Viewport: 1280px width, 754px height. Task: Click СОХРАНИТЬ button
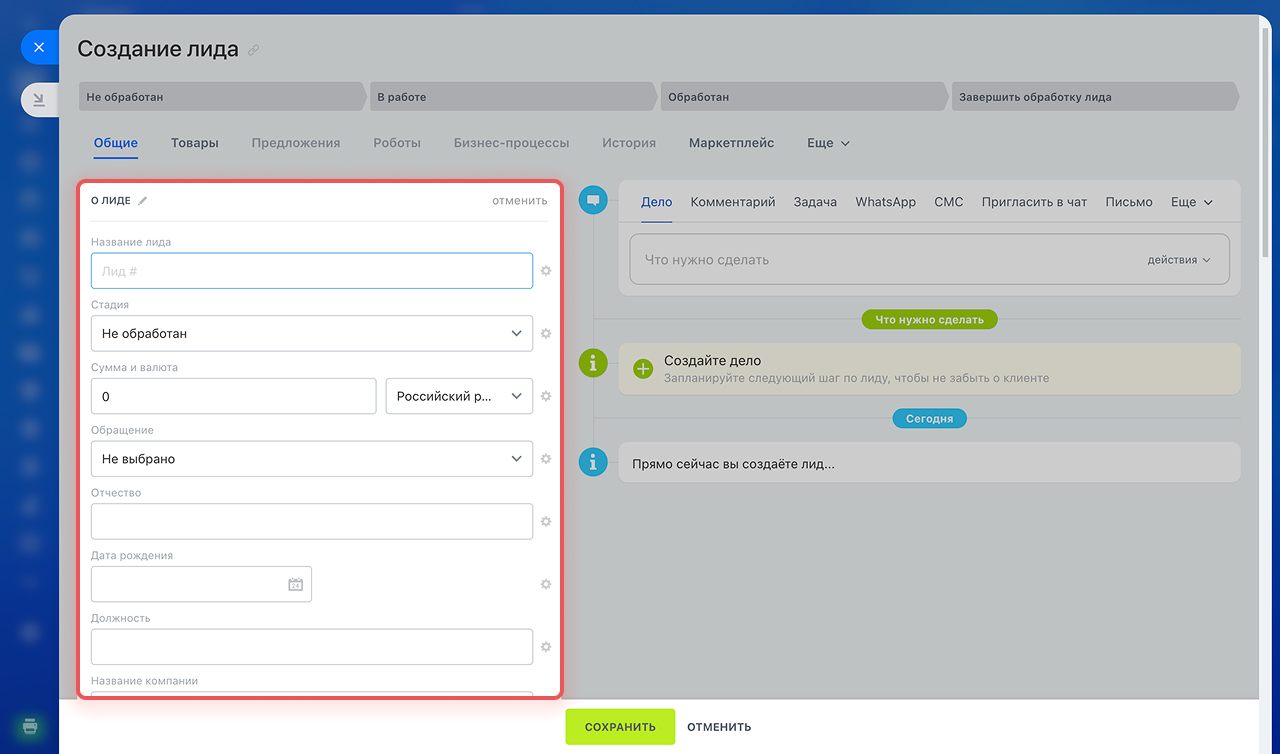click(x=620, y=727)
